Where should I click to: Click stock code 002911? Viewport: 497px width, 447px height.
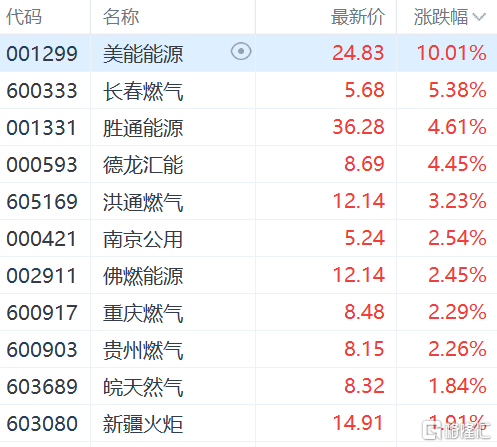tap(41, 276)
